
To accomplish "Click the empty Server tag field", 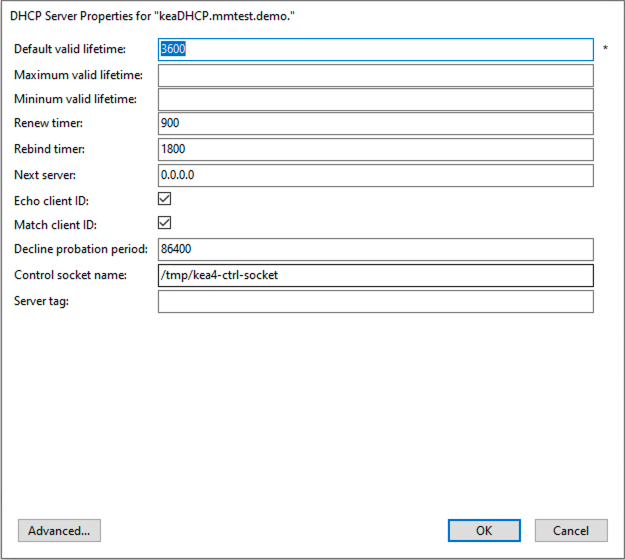I will coord(375,301).
